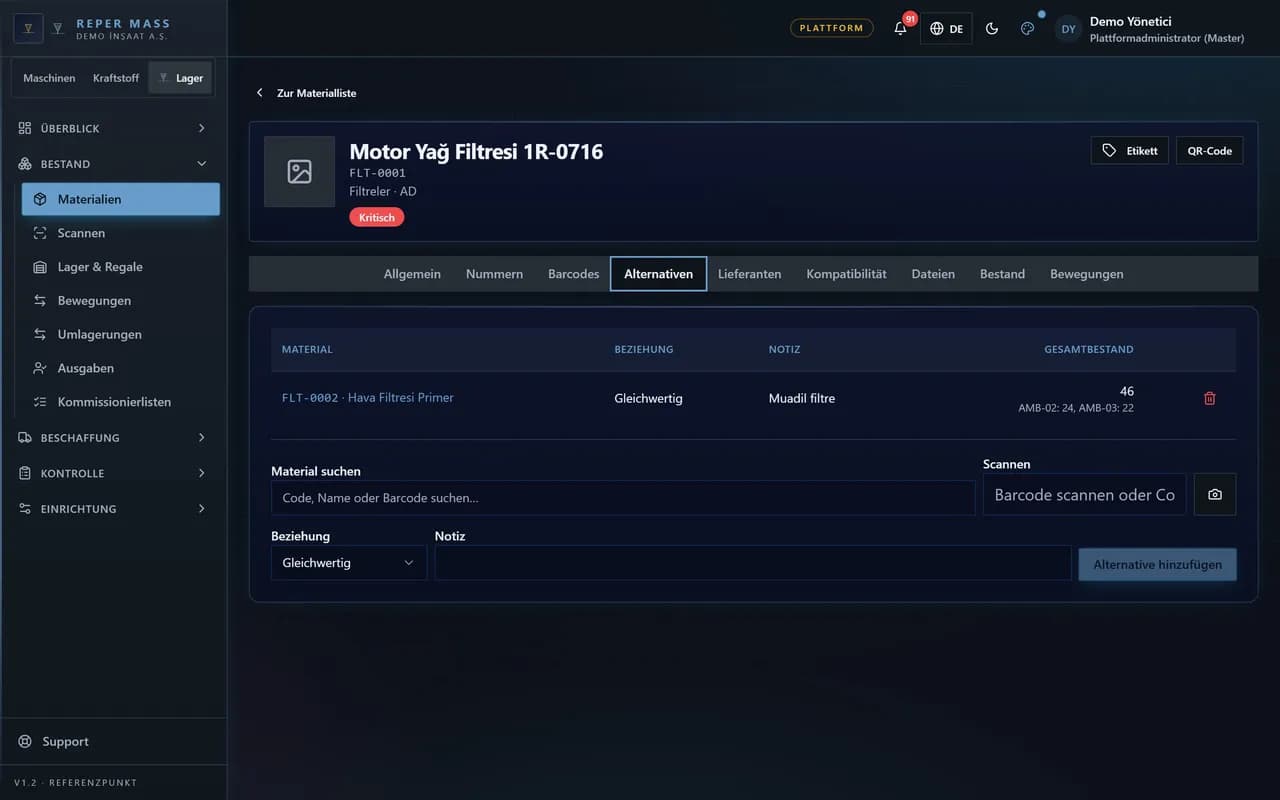Focus the Material suchen field
This screenshot has width=1280, height=800.
coord(623,498)
